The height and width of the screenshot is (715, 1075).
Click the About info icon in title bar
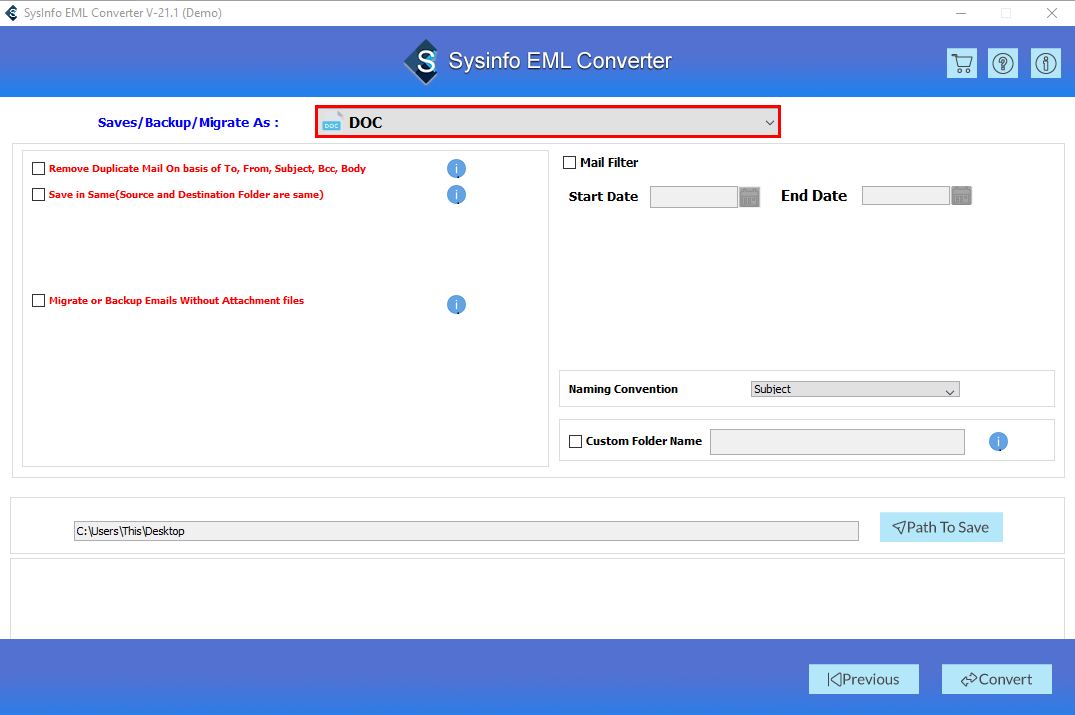click(1045, 62)
